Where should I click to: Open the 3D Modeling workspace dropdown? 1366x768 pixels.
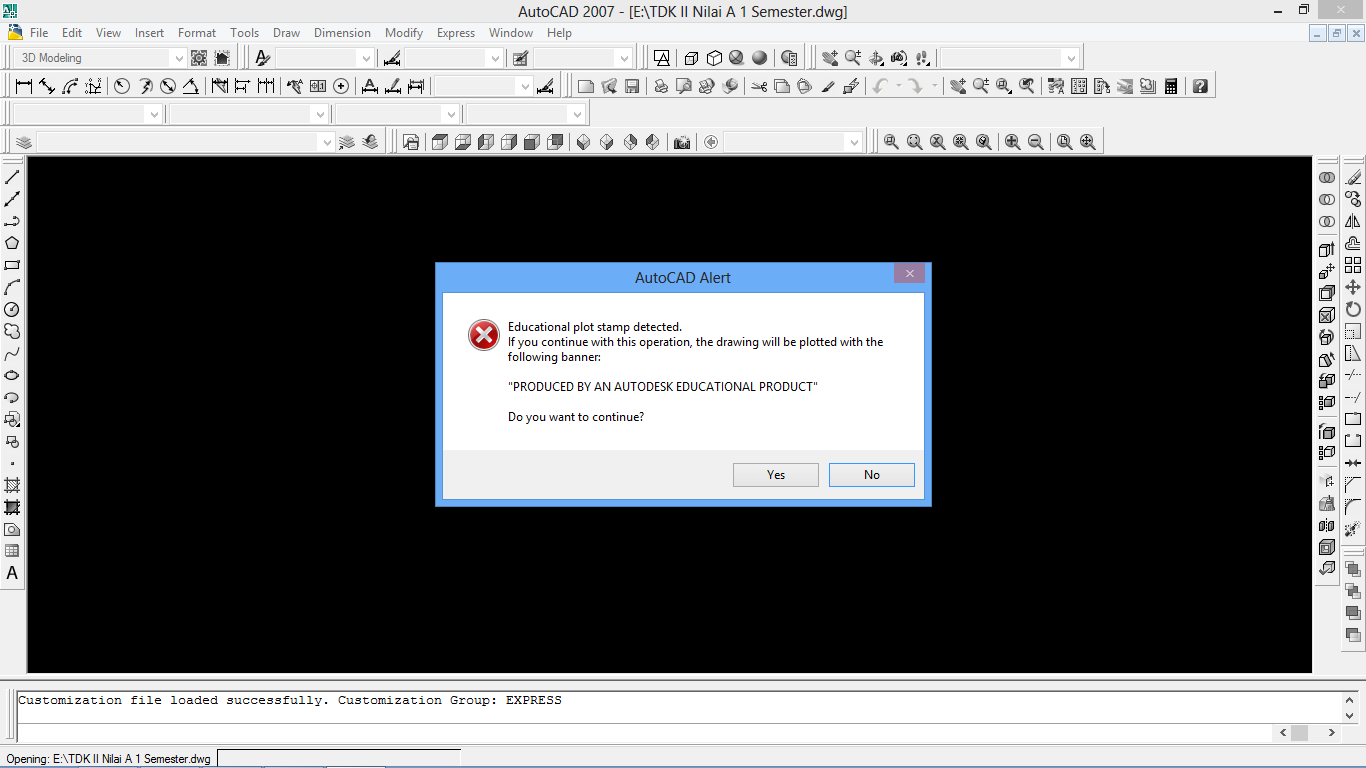pos(100,58)
